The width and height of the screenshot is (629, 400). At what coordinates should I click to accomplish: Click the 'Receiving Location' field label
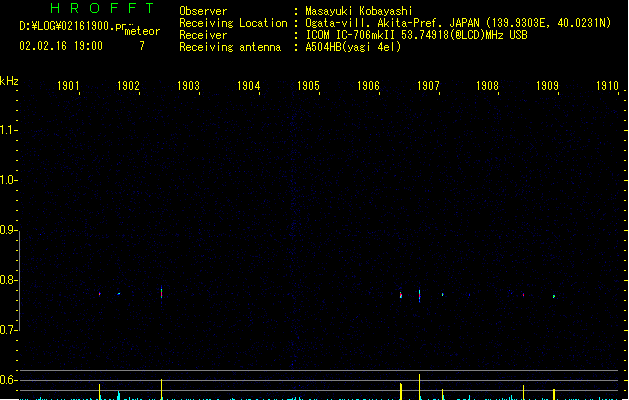point(233,23)
